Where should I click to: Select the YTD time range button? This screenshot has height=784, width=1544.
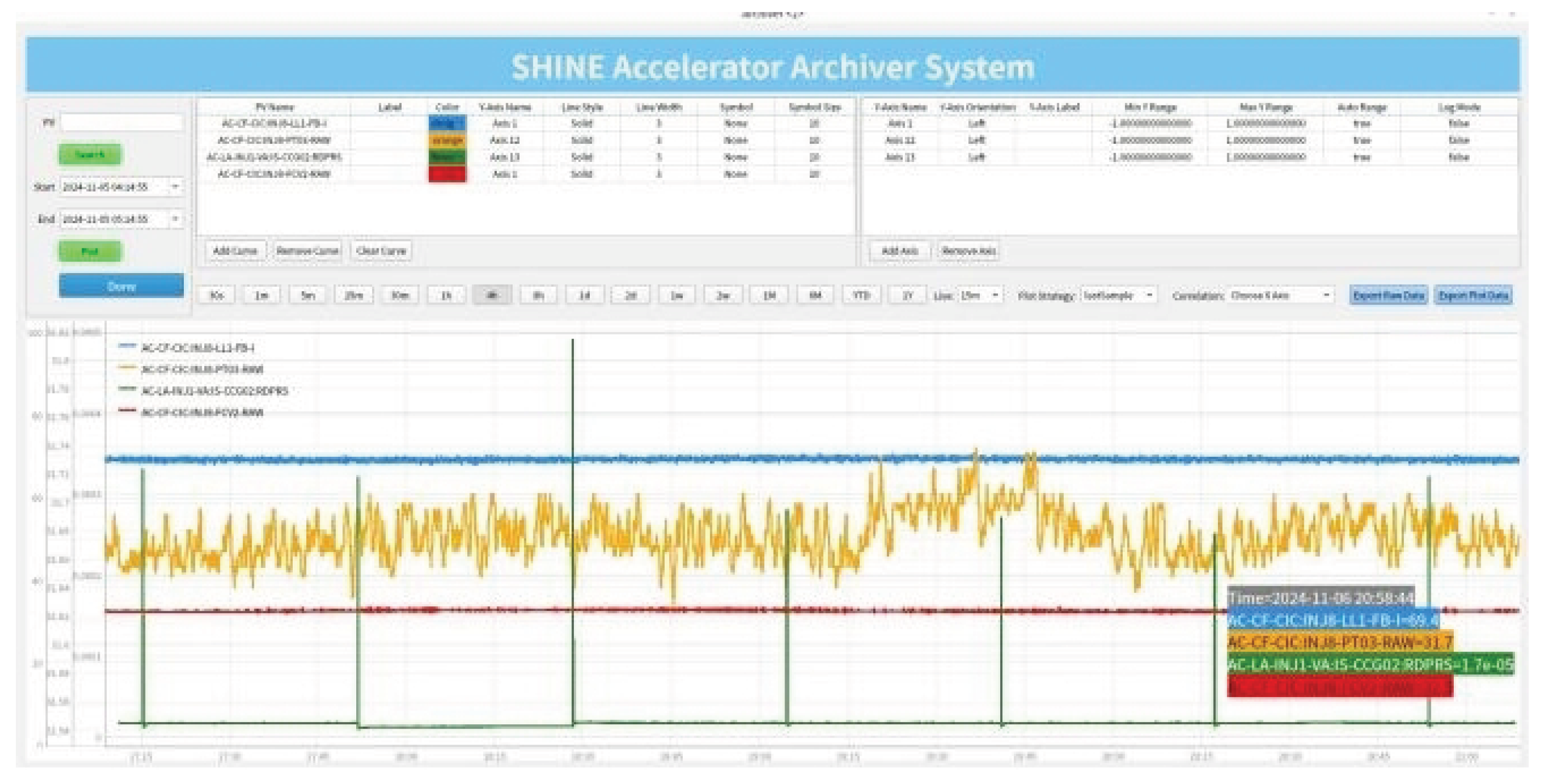click(861, 295)
